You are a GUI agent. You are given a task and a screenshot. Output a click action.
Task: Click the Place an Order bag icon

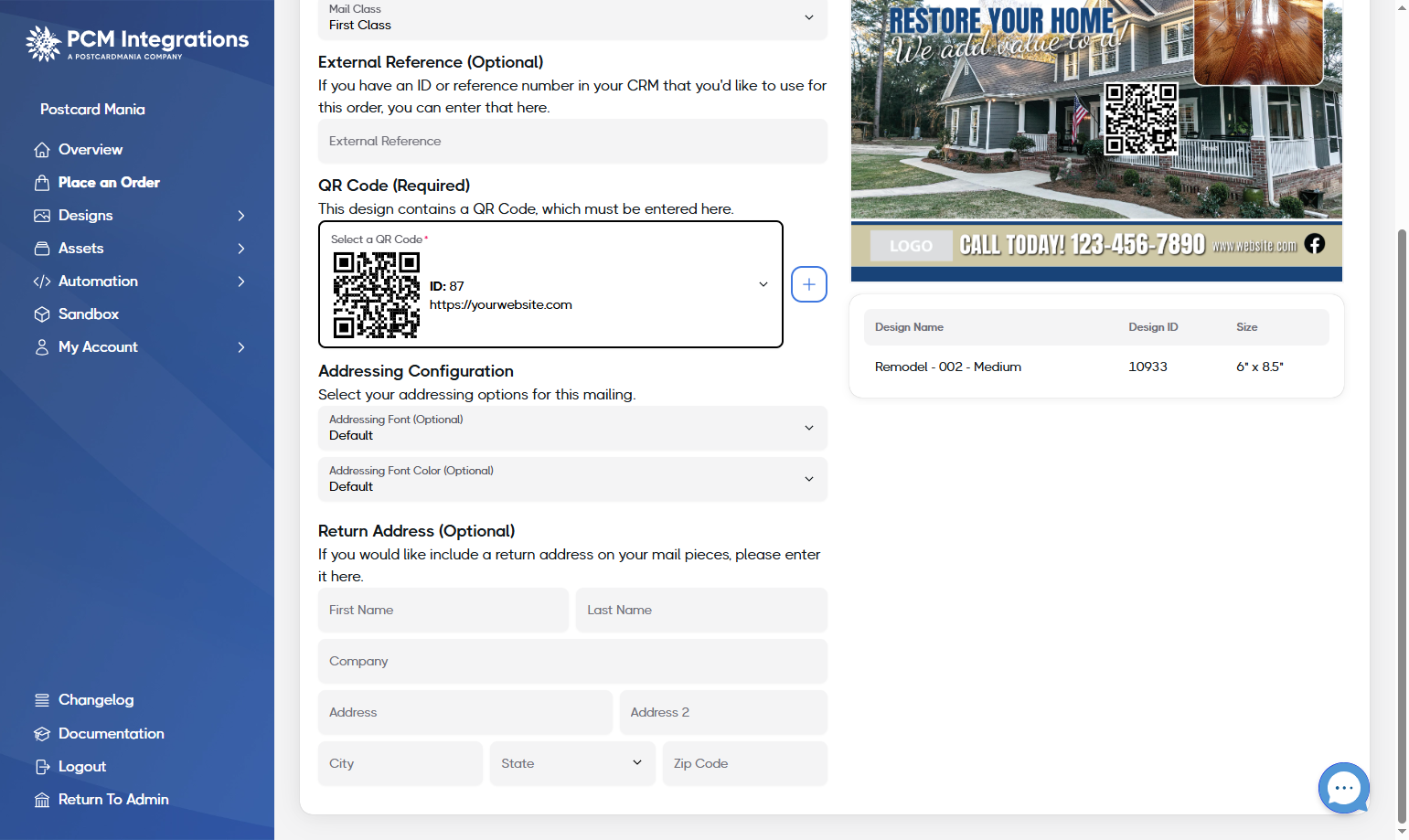pos(42,183)
